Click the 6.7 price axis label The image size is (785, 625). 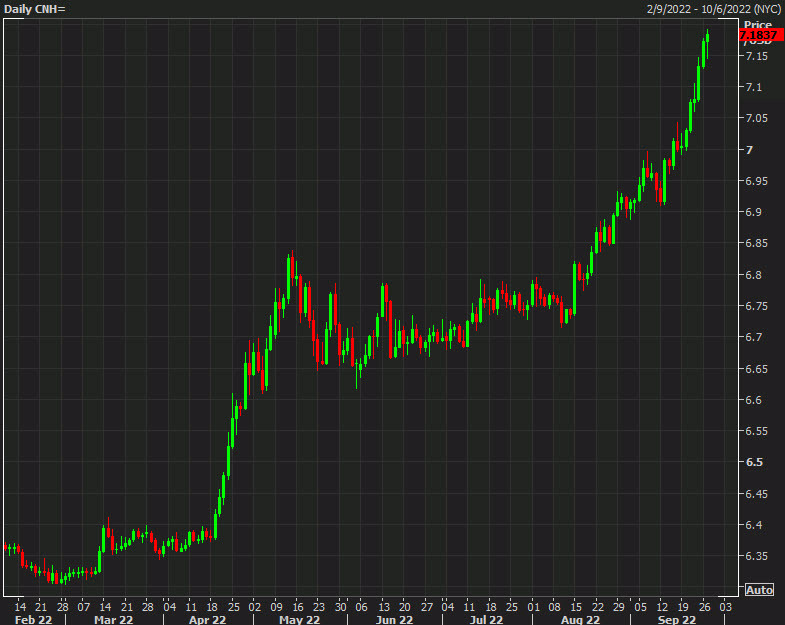(x=753, y=337)
